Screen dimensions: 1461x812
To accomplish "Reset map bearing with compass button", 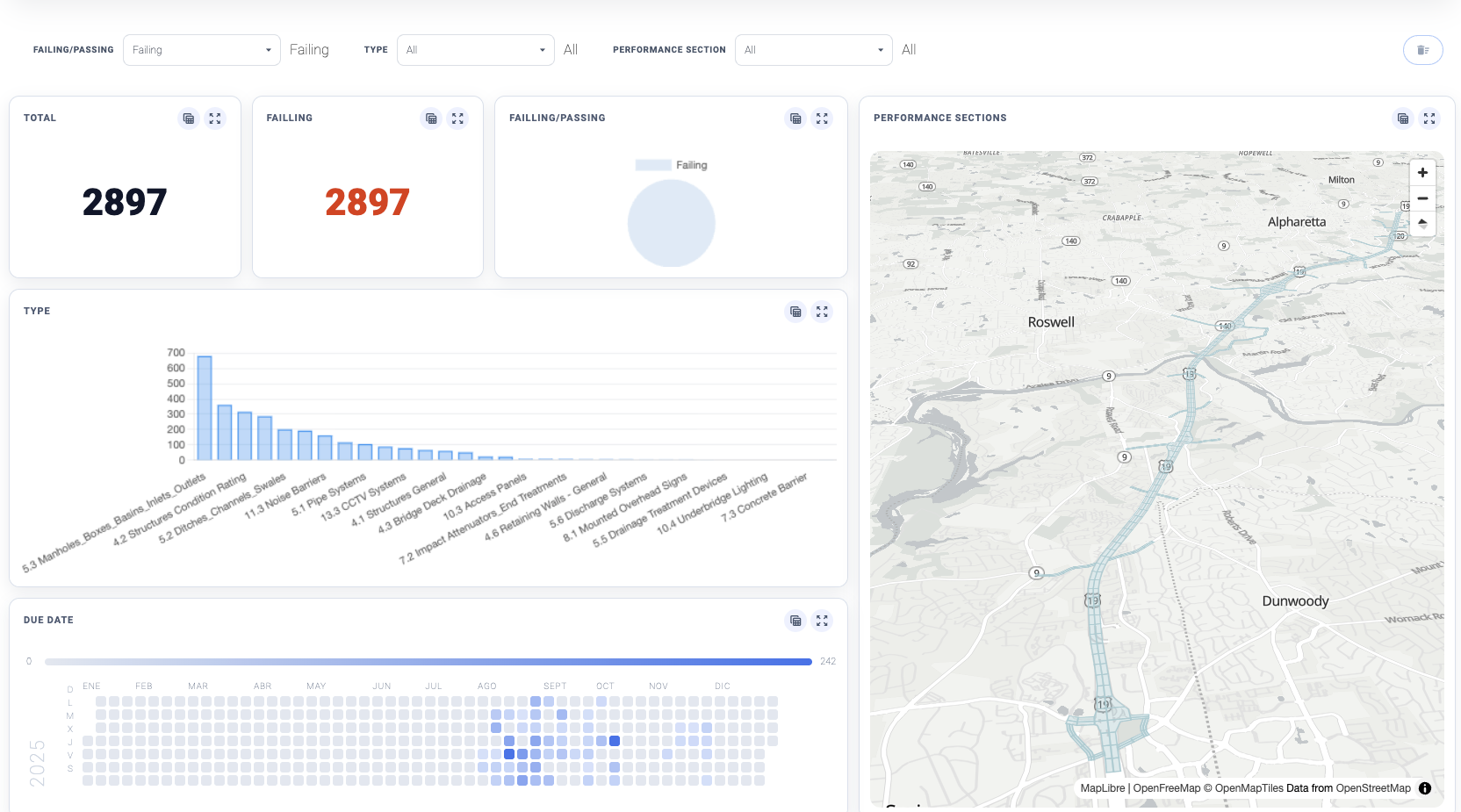I will pos(1422,223).
